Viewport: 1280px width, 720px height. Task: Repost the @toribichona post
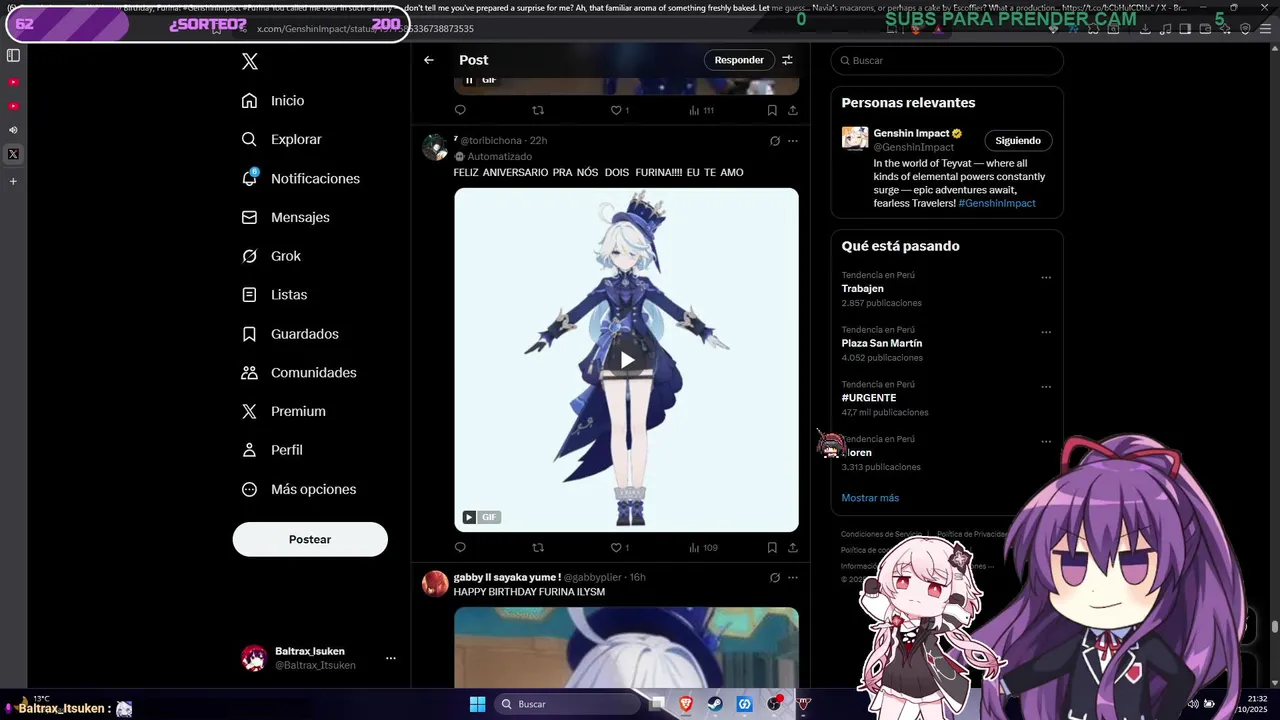[538, 547]
